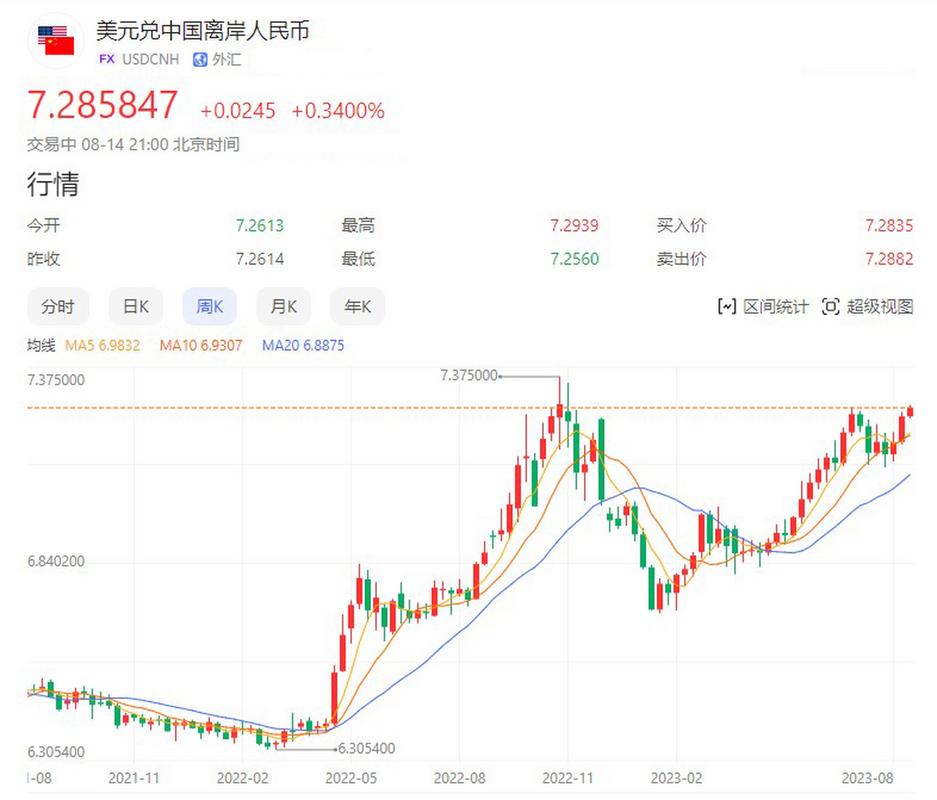Click the USDCNH ticker symbol
Image resolution: width=937 pixels, height=800 pixels.
[x=151, y=59]
